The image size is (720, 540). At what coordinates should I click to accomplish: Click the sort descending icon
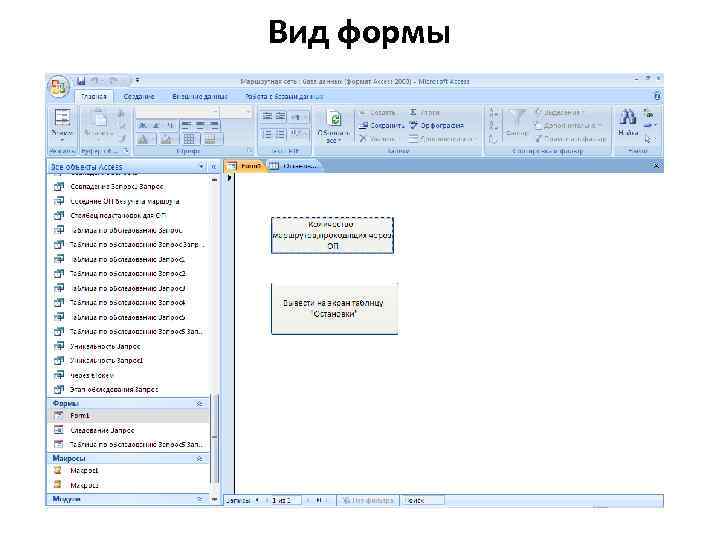click(494, 126)
